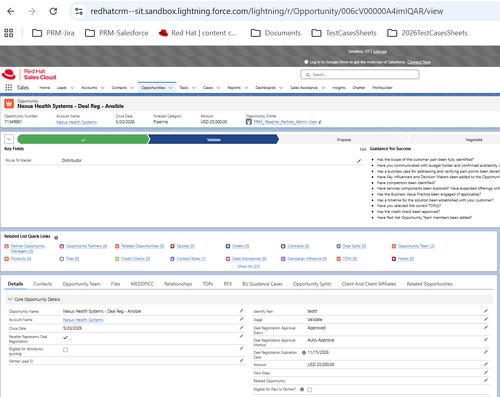This screenshot has width=500, height=397.
Task: Click the orange Opportunity record icon
Action: pyautogui.click(x=9, y=104)
